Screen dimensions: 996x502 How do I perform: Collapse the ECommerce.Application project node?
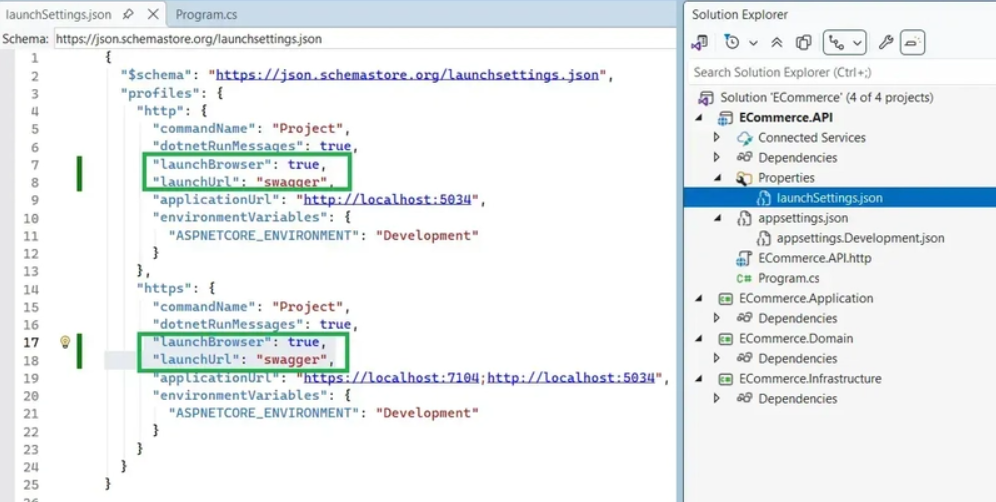pyautogui.click(x=699, y=299)
